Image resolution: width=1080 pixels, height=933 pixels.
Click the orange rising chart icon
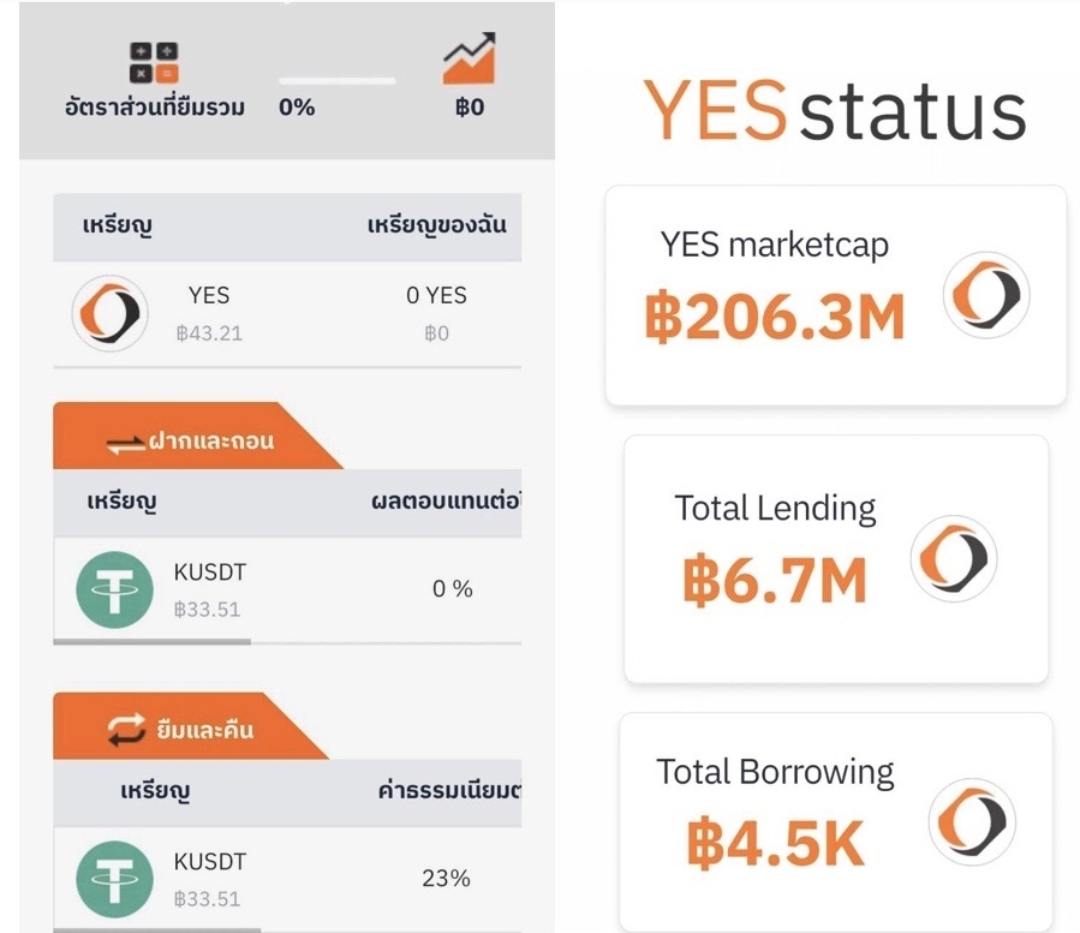[469, 60]
